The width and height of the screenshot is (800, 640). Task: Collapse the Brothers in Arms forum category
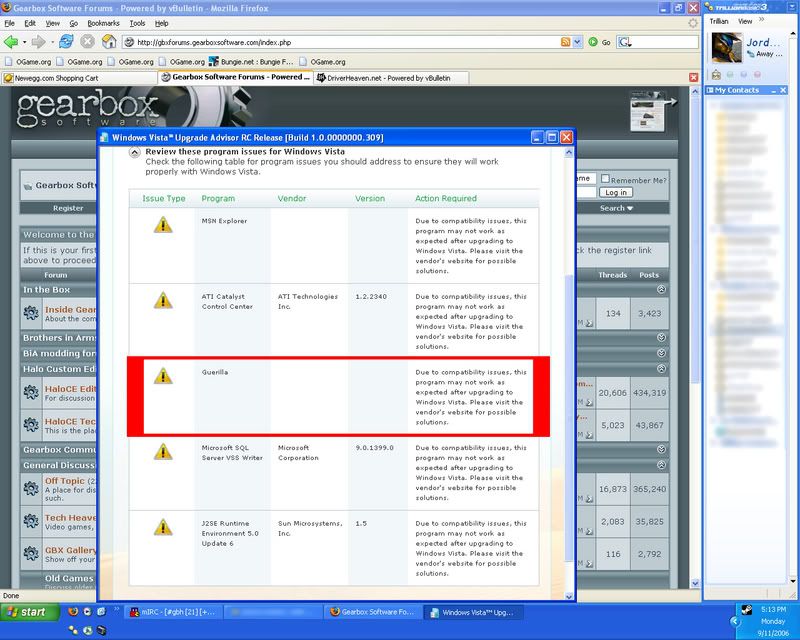(x=661, y=337)
